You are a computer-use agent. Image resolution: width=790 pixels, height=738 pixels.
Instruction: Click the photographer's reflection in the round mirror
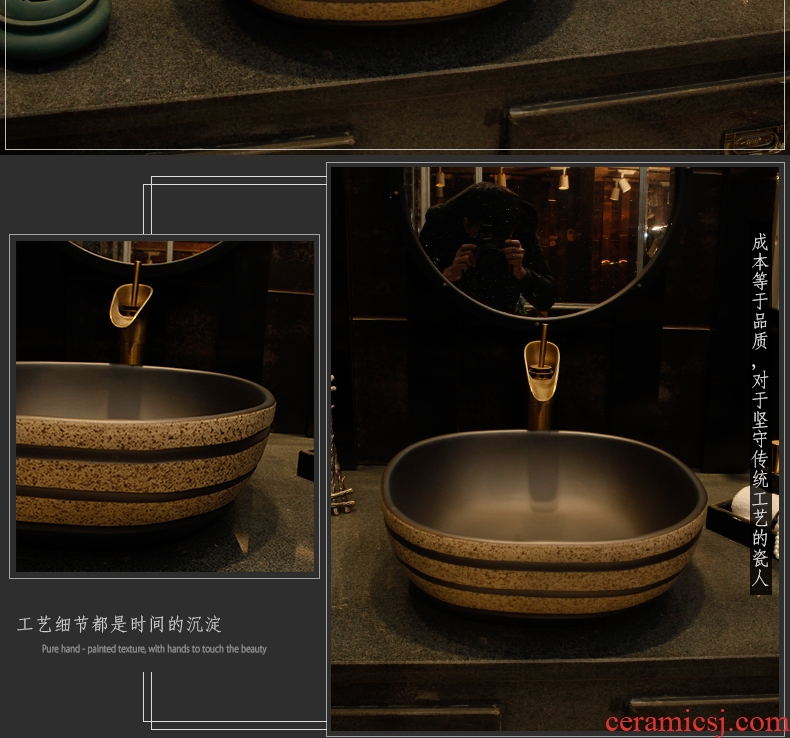tap(488, 245)
